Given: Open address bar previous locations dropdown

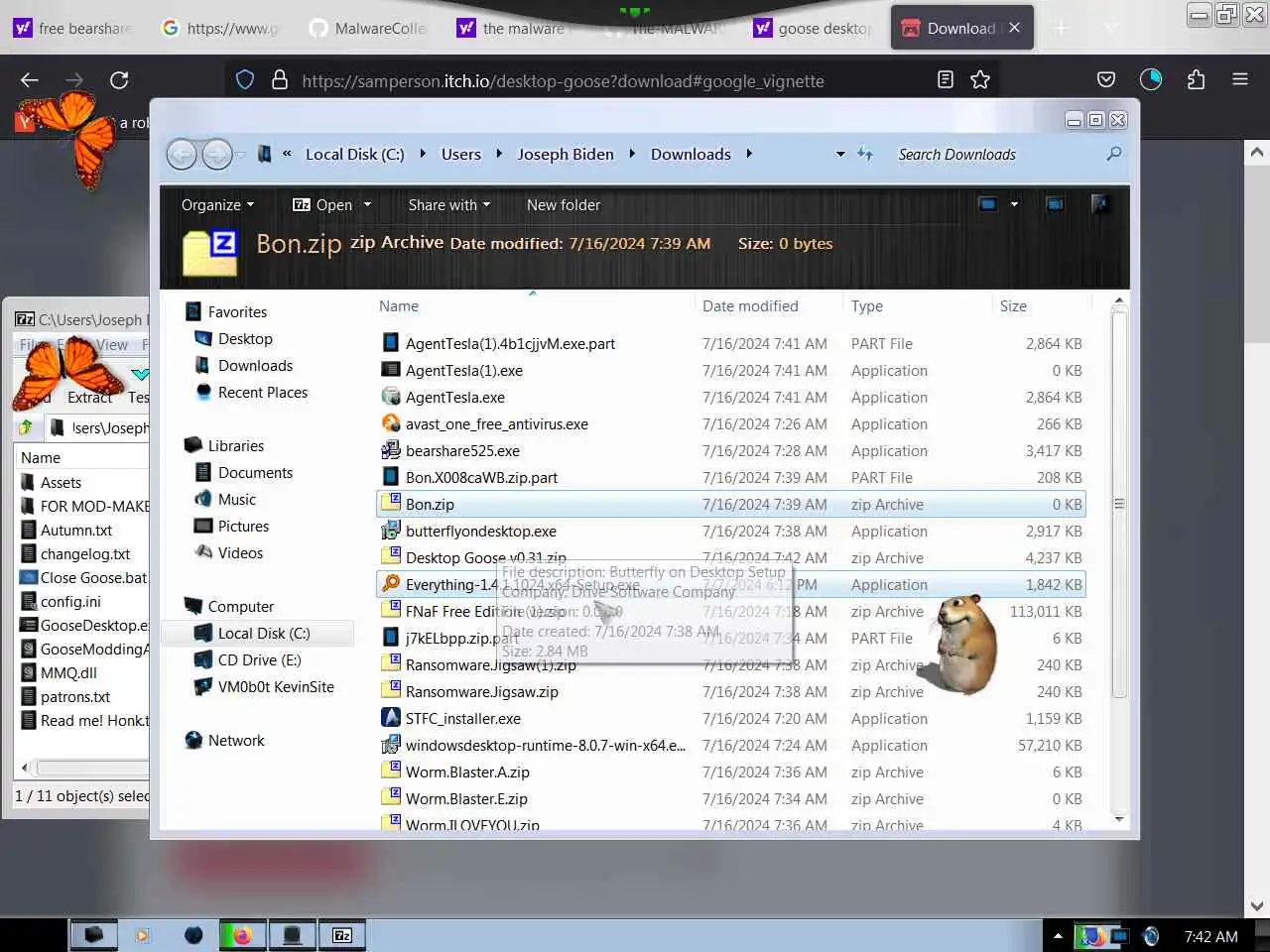Looking at the screenshot, I should point(840,154).
